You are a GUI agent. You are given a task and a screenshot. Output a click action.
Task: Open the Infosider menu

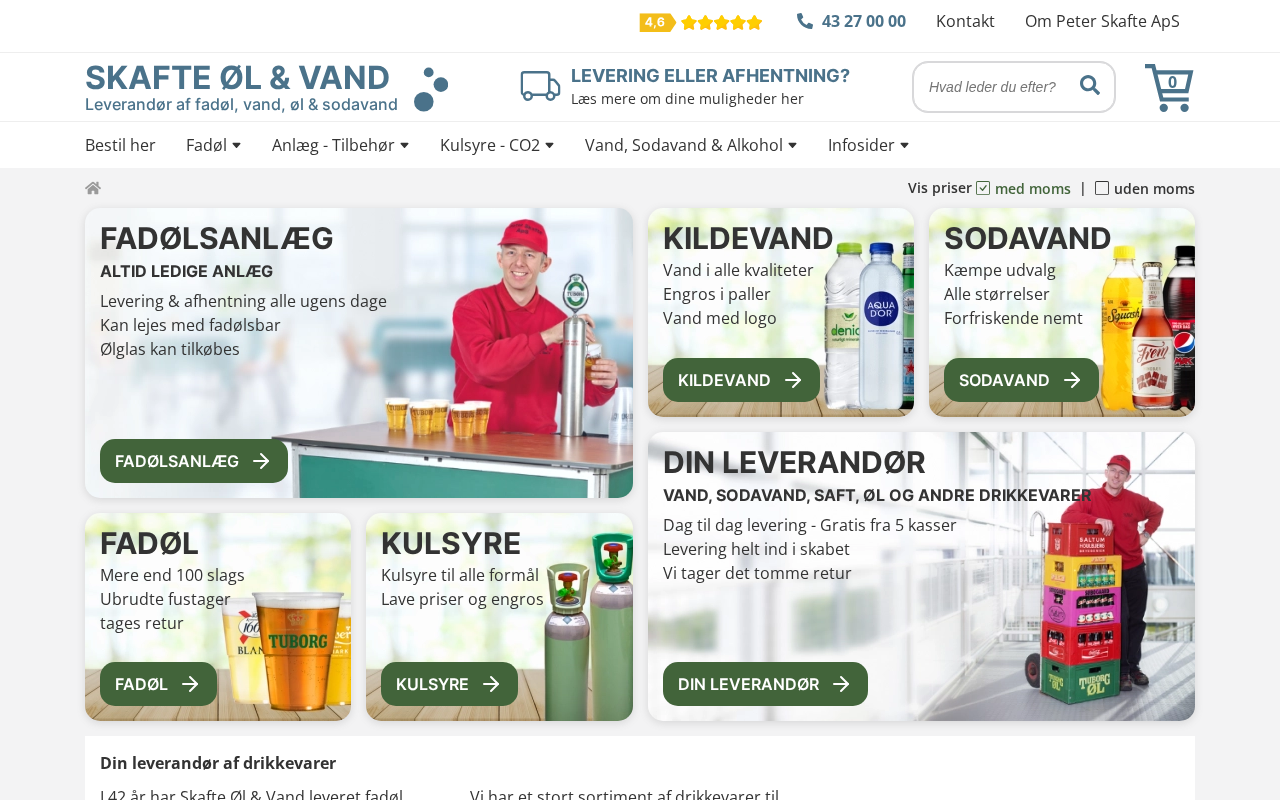(x=868, y=145)
